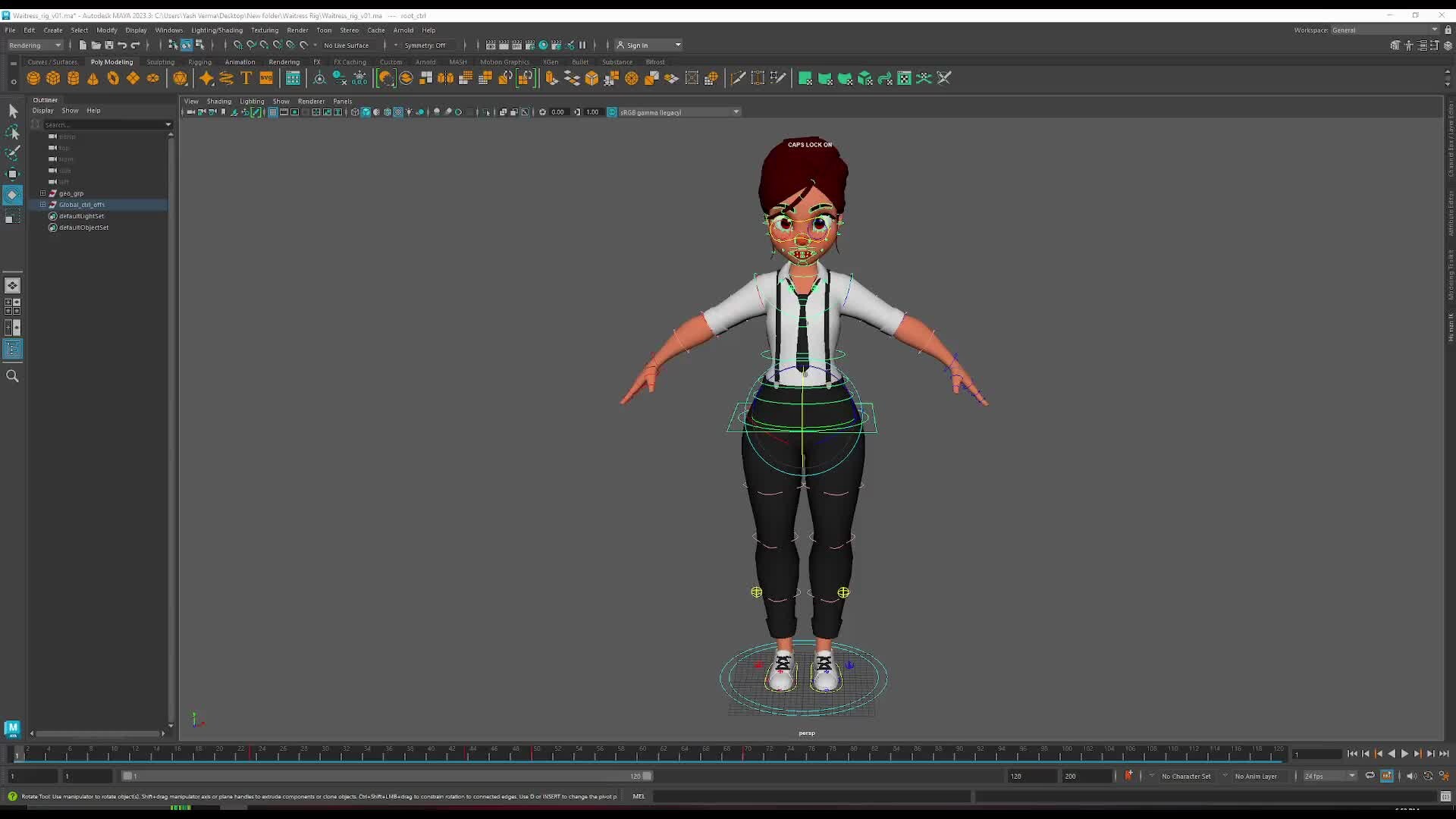Open the Rendering menu set dropdown

click(35, 45)
